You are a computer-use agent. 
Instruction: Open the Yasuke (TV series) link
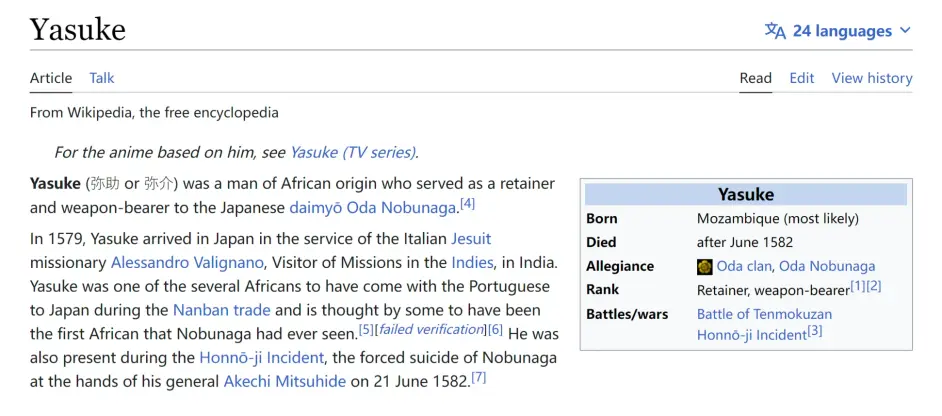352,152
